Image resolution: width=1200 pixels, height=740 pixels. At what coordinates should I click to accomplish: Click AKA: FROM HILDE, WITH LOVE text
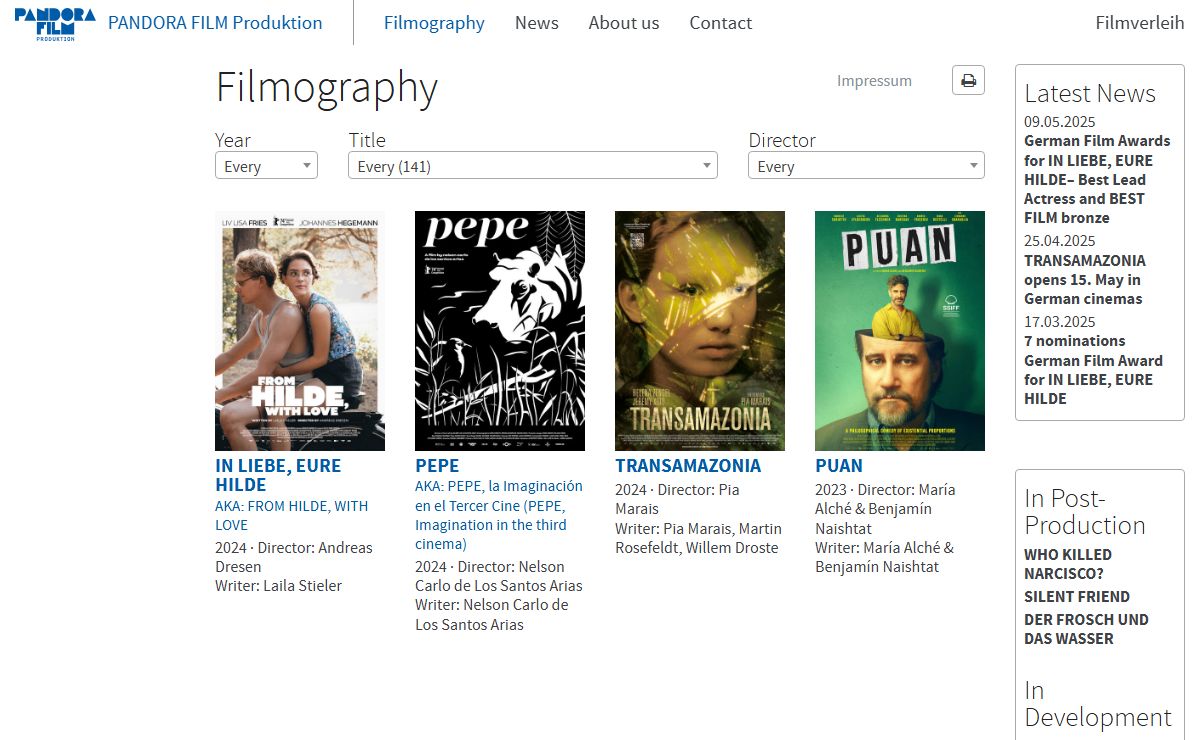pos(291,515)
